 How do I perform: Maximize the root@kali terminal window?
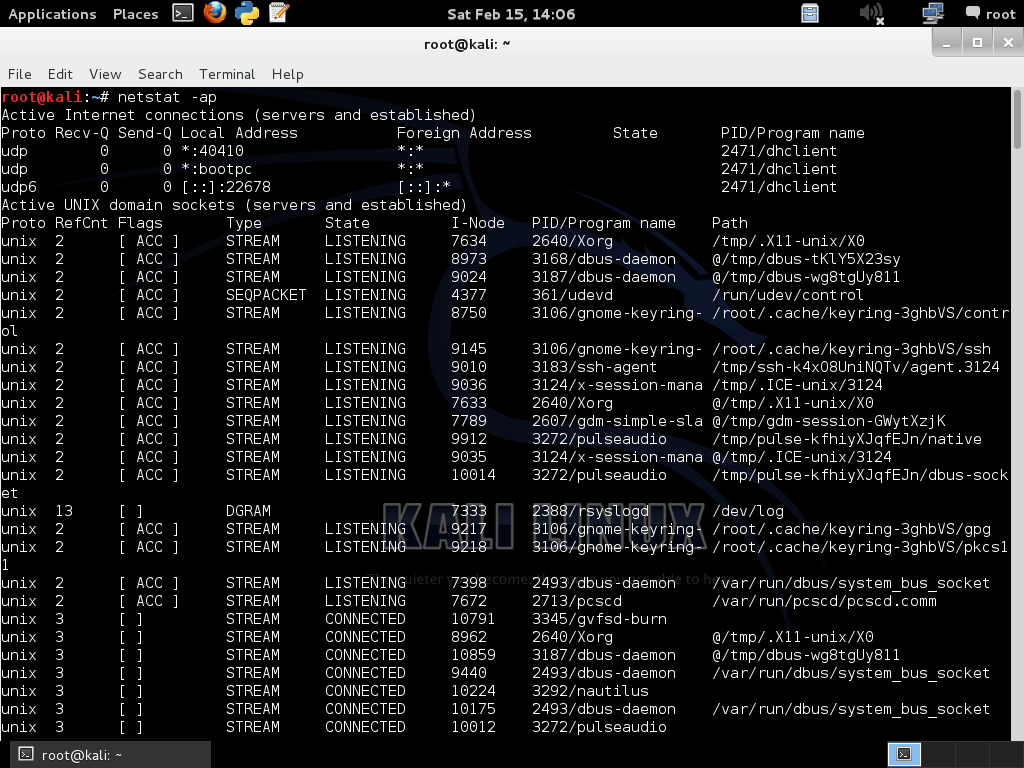click(x=978, y=43)
